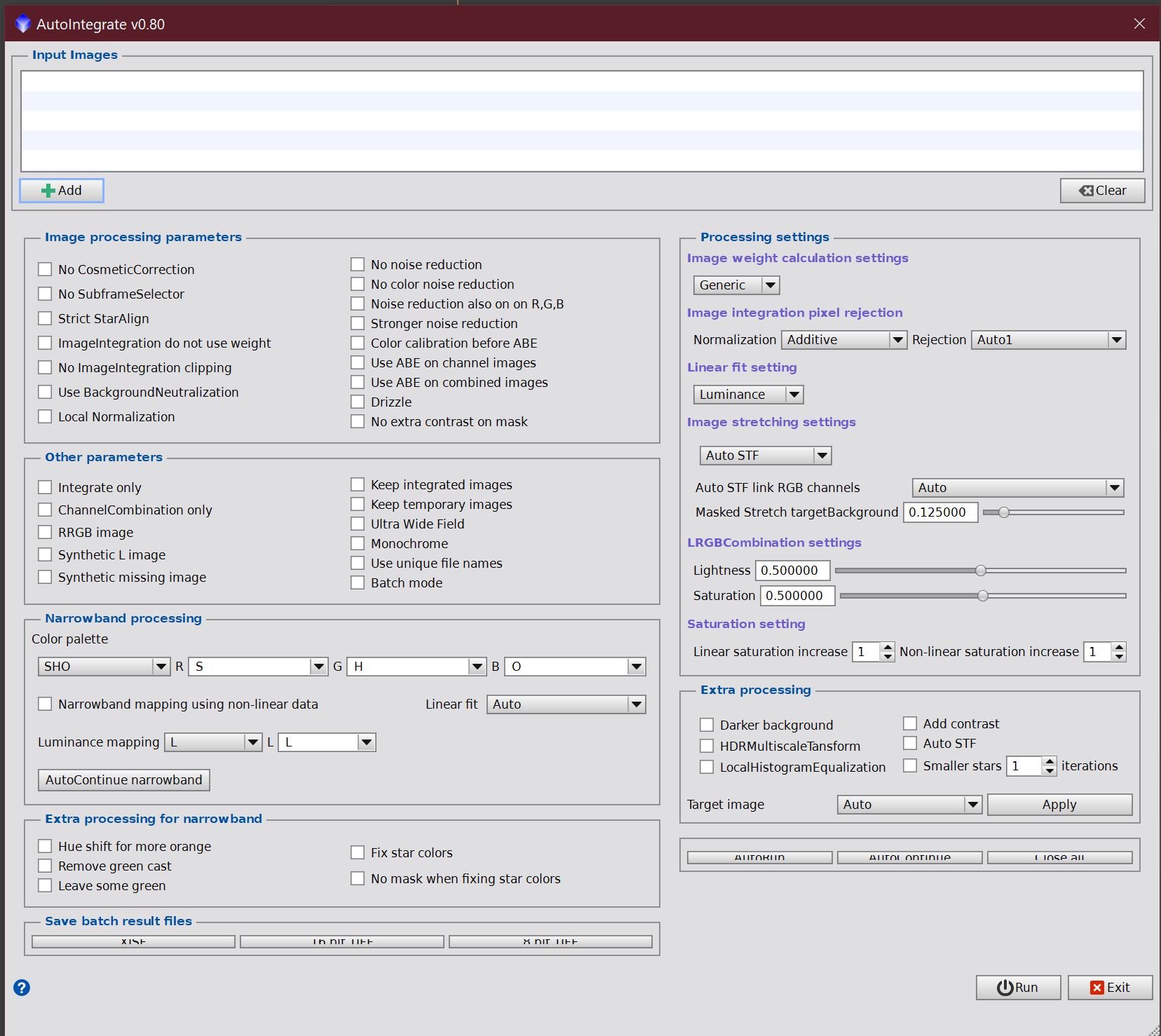
Task: Check Keep temporary images
Action: pos(358,504)
